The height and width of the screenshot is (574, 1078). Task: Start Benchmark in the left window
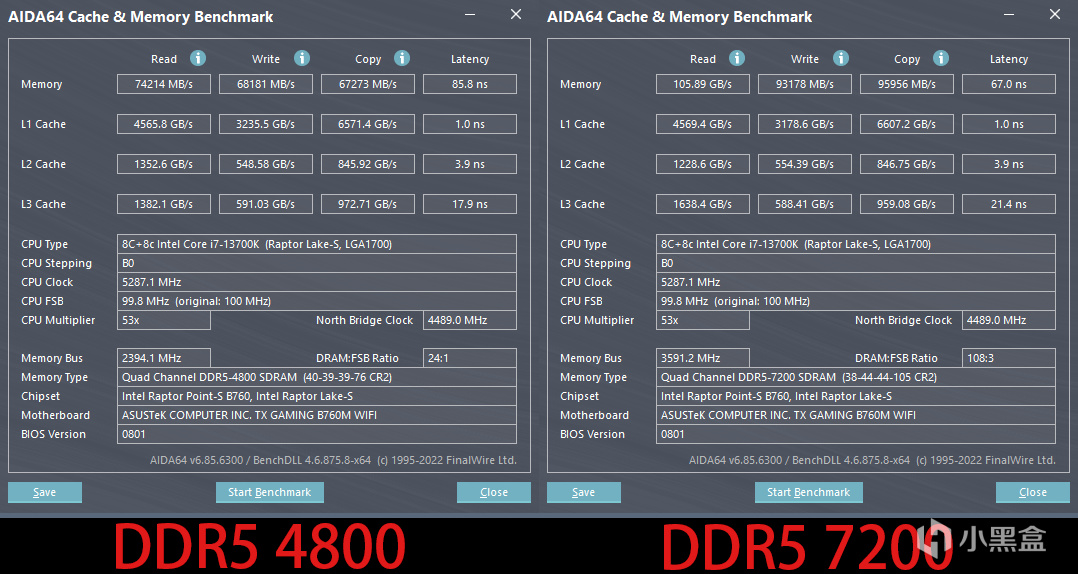coord(270,492)
